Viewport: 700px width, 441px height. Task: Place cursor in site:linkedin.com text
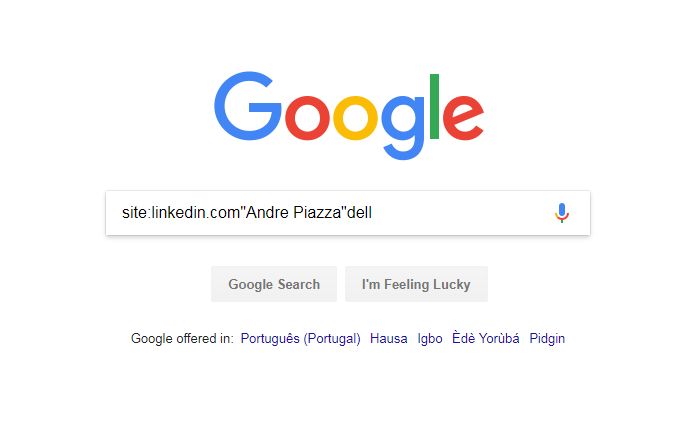(x=181, y=212)
